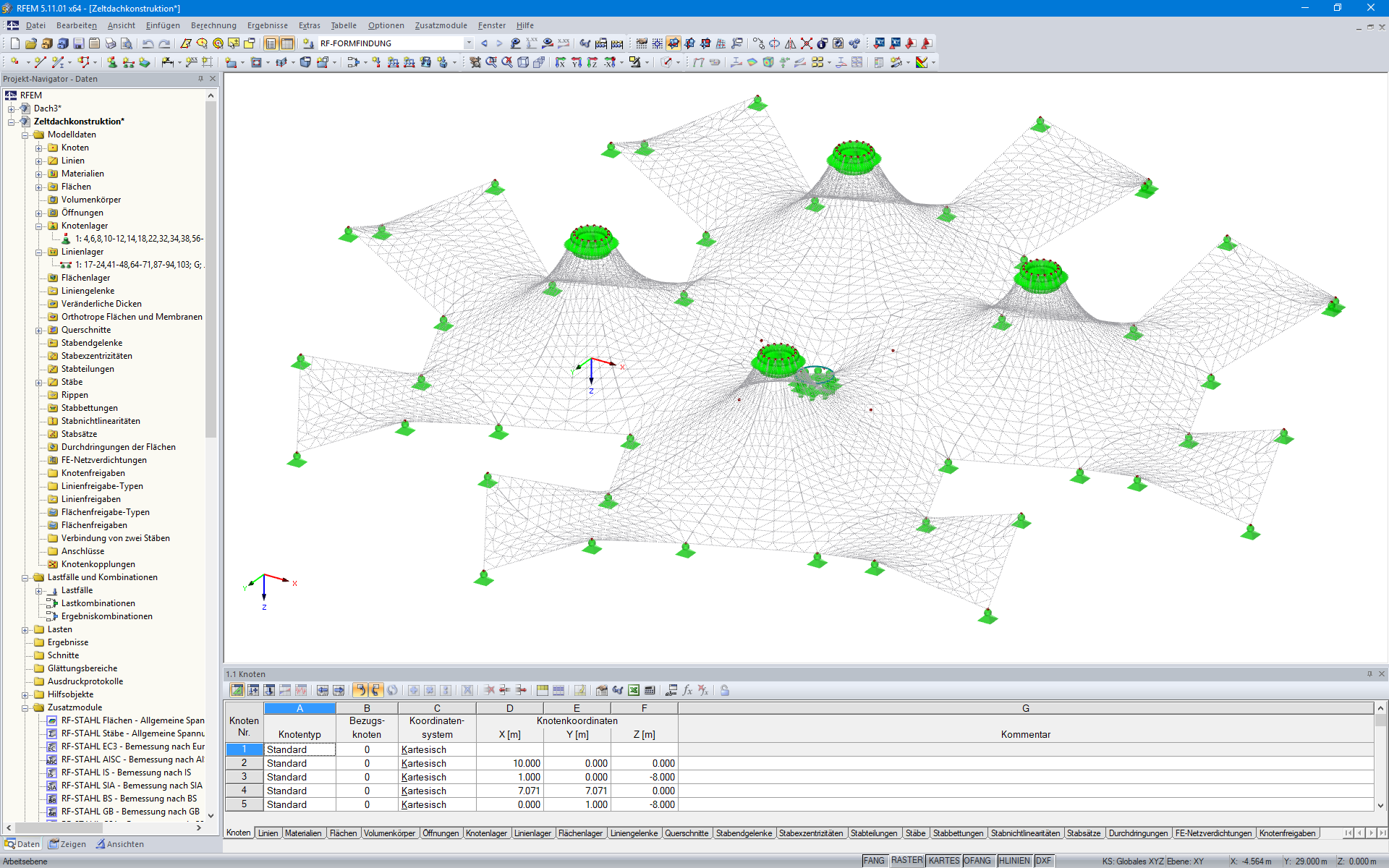The height and width of the screenshot is (868, 1389).
Task: Collapse the Modelldaten tree node
Action: (x=25, y=135)
